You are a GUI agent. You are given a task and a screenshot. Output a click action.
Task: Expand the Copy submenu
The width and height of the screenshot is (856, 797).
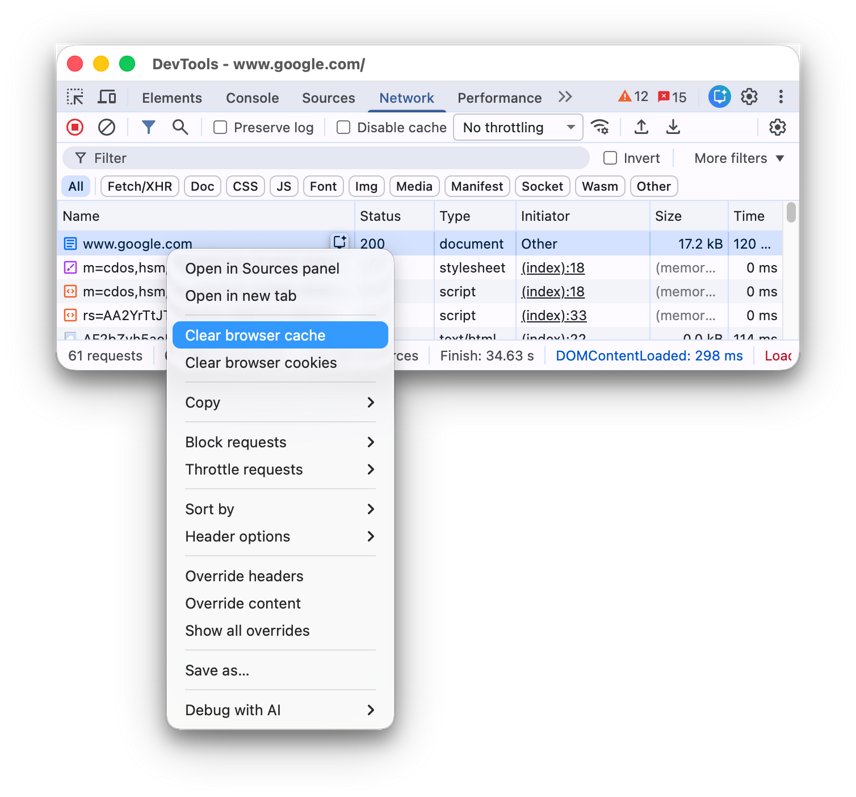tap(280, 402)
